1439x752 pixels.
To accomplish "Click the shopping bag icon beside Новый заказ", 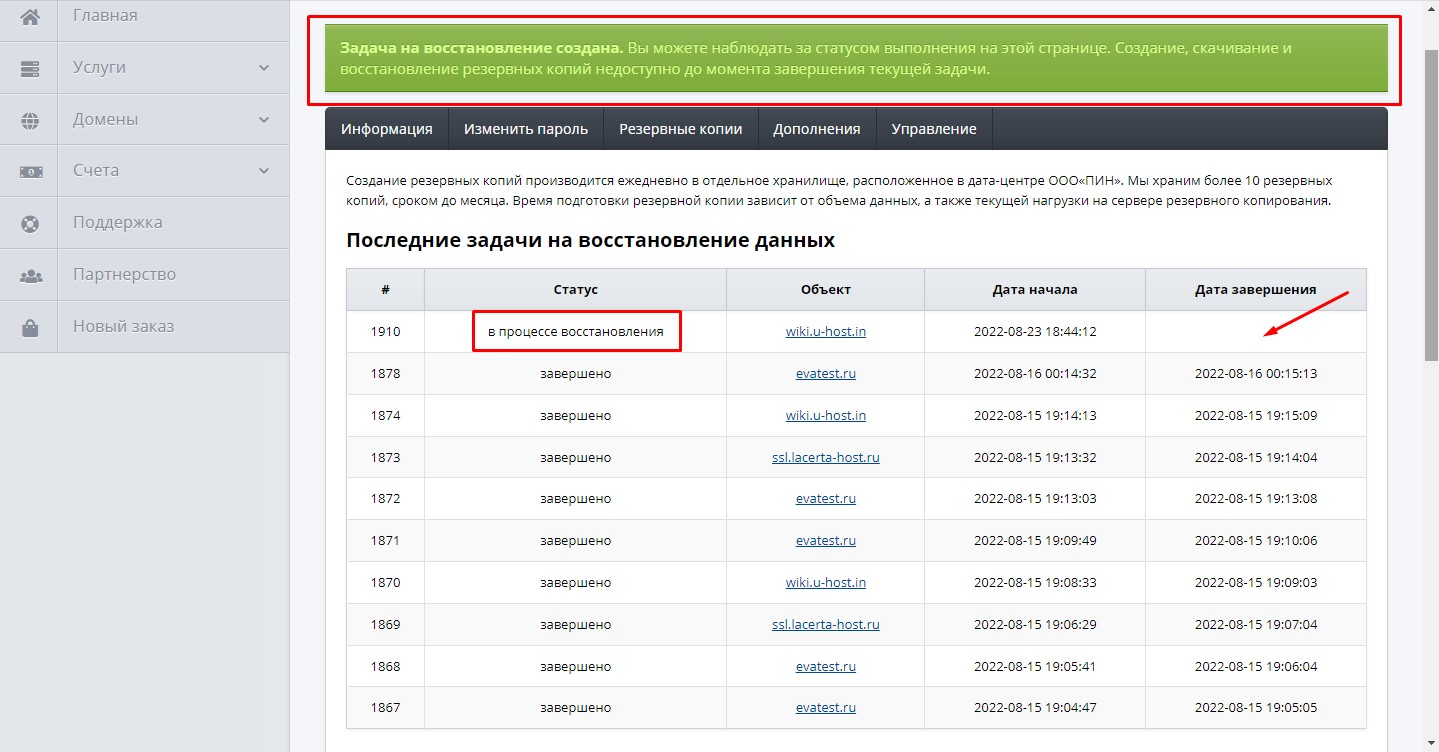I will click(x=30, y=327).
